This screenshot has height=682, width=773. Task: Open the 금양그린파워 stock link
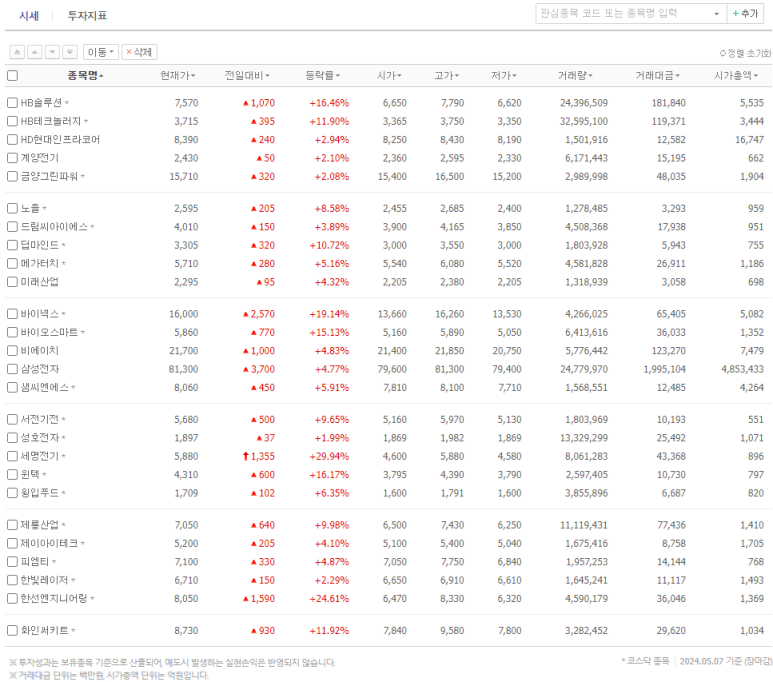pos(49,176)
